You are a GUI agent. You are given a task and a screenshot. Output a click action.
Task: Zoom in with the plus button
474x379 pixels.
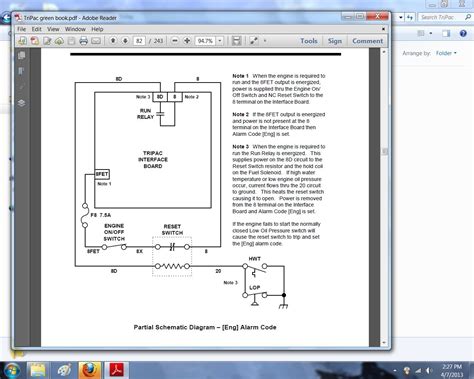[187, 41]
